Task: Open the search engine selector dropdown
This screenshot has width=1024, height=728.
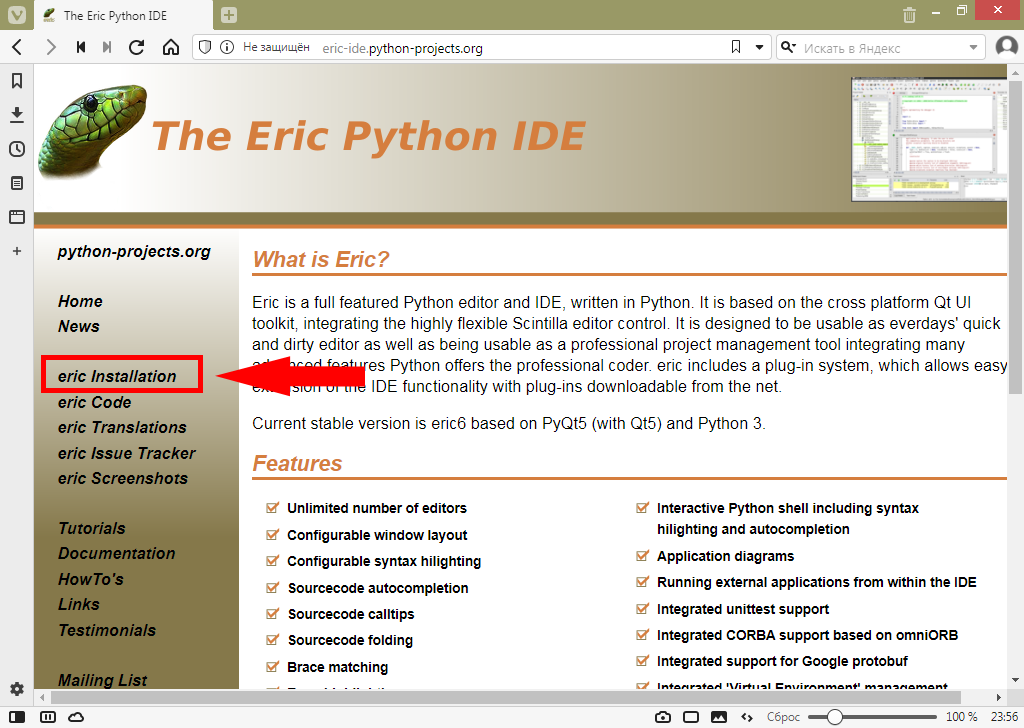Action: 788,47
